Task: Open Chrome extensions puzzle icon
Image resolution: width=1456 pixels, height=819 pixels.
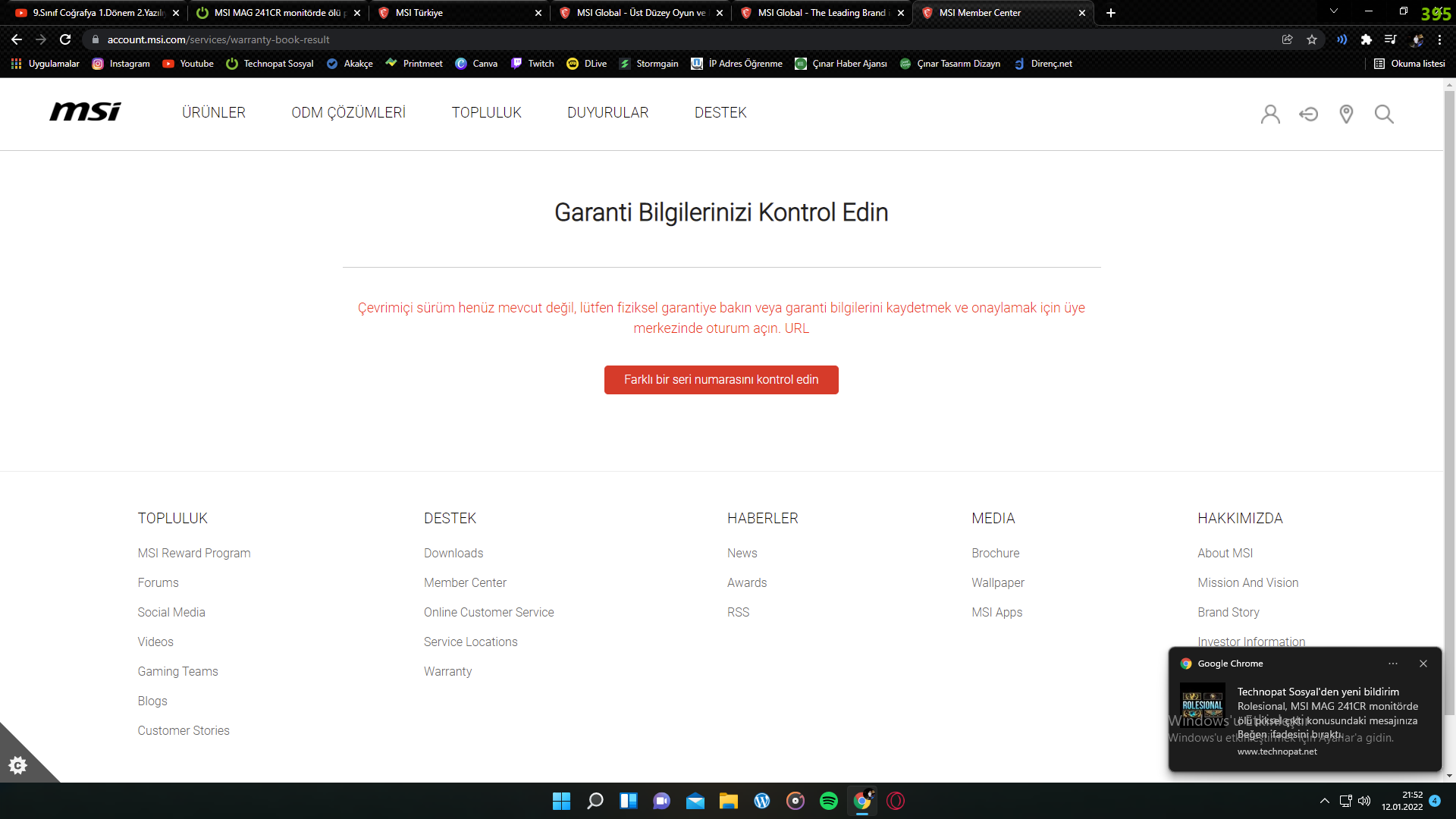Action: (x=1366, y=39)
